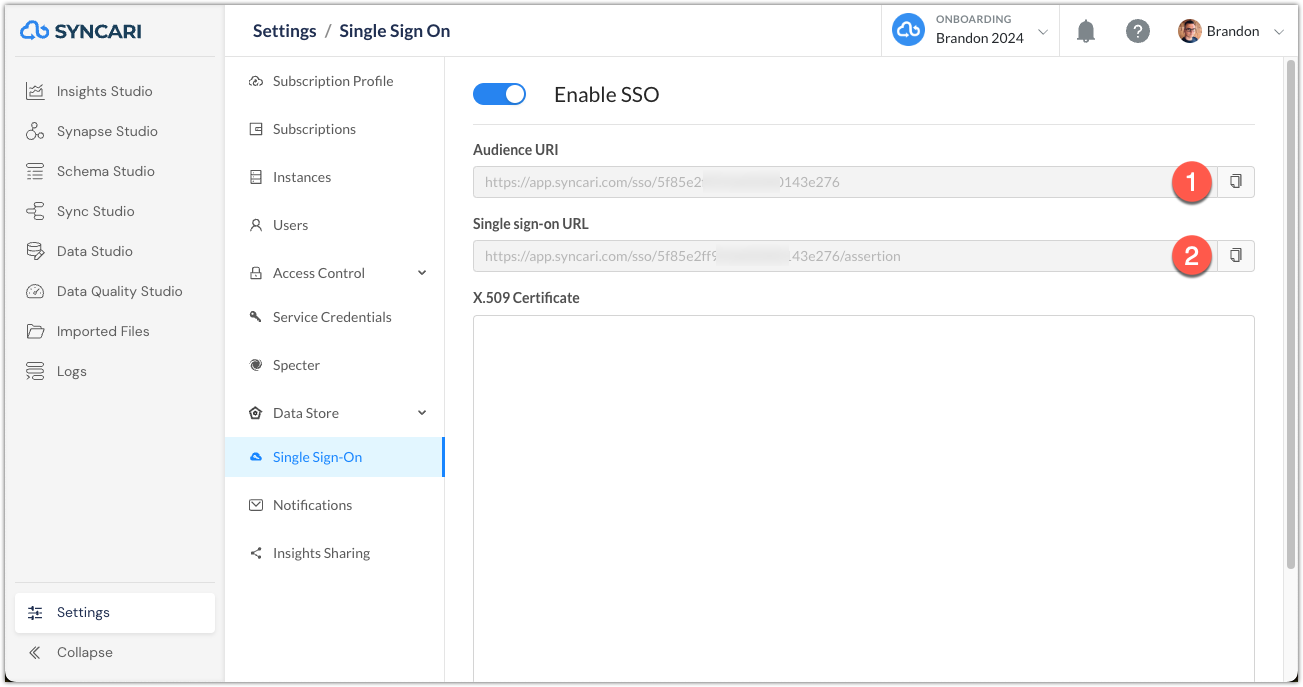The height and width of the screenshot is (687, 1303).
Task: Click the Onboarding cloud badge icon
Action: pyautogui.click(x=908, y=31)
